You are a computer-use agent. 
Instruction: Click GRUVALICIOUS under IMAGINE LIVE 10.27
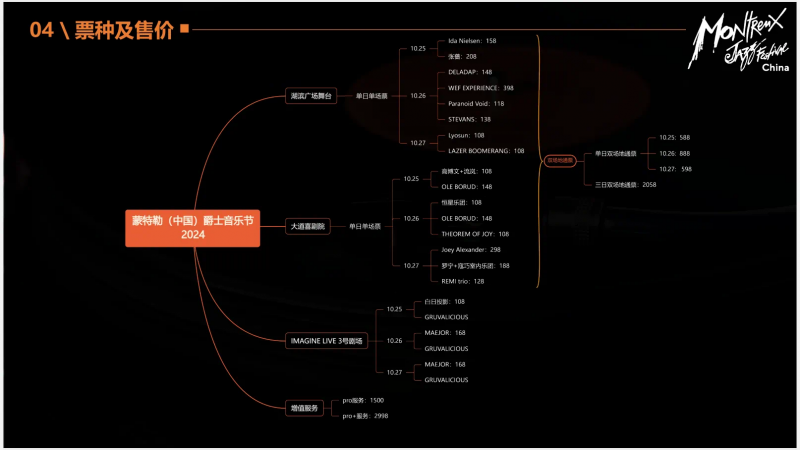446,380
